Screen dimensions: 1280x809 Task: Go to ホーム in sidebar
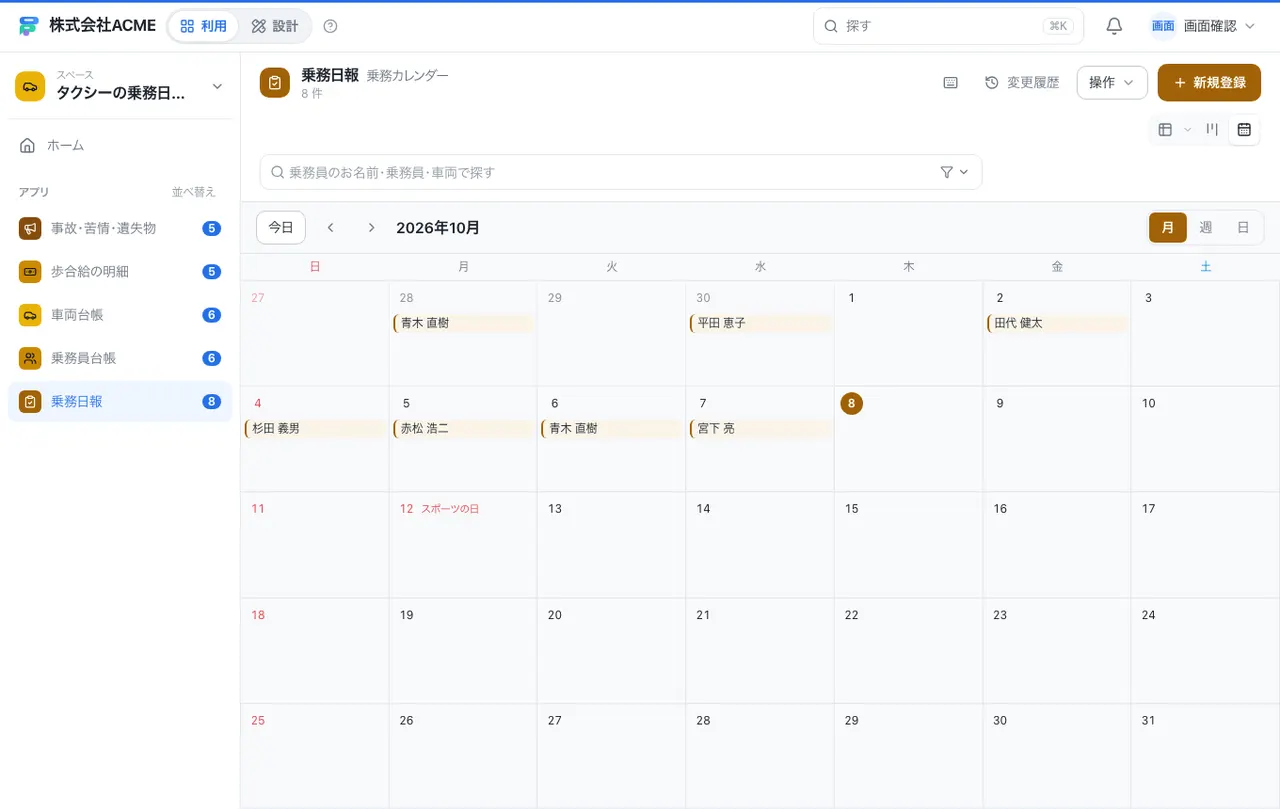[x=120, y=145]
